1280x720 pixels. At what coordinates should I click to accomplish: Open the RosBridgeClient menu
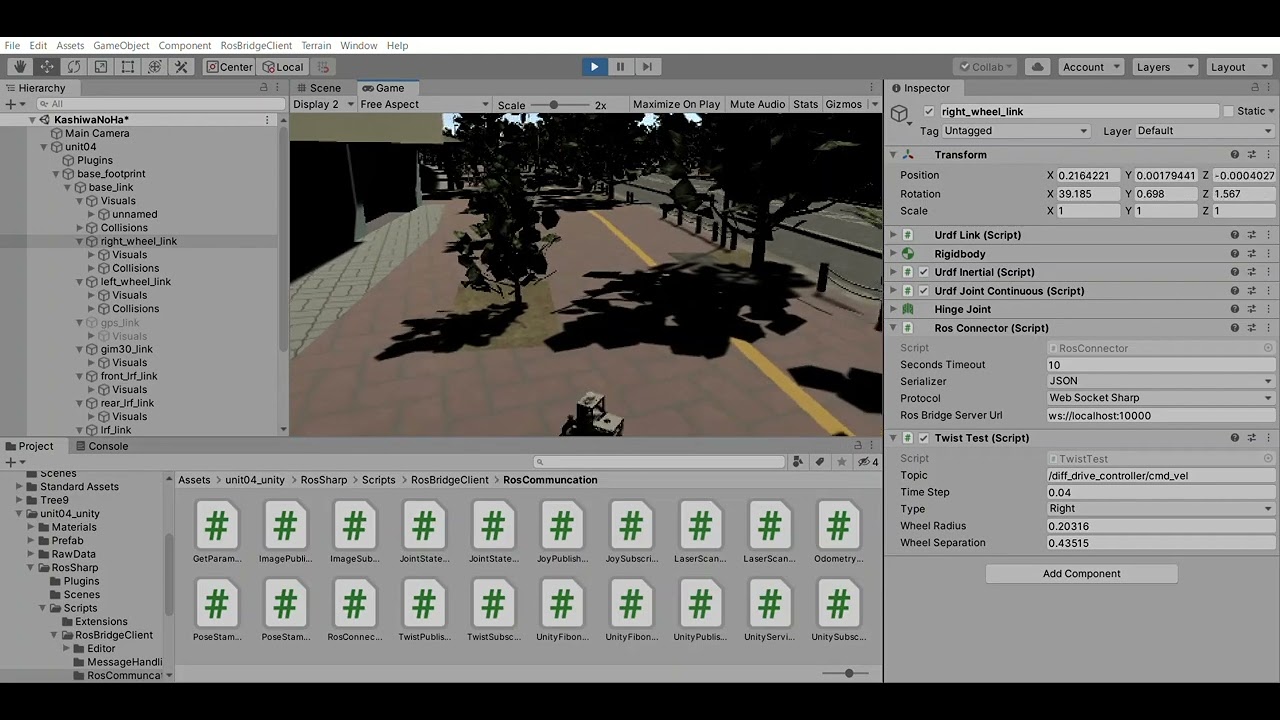[256, 45]
